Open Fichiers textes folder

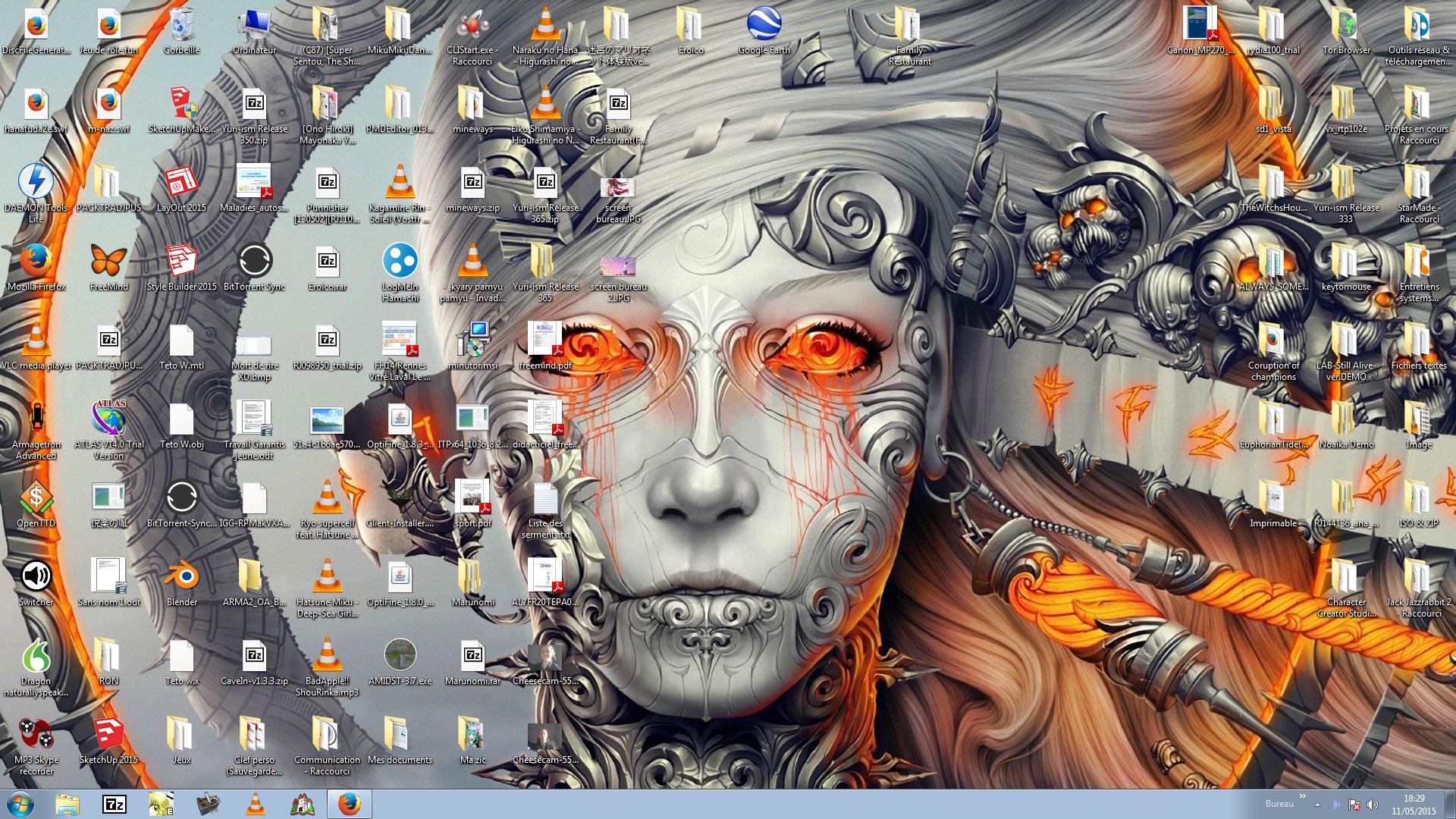pyautogui.click(x=1419, y=346)
